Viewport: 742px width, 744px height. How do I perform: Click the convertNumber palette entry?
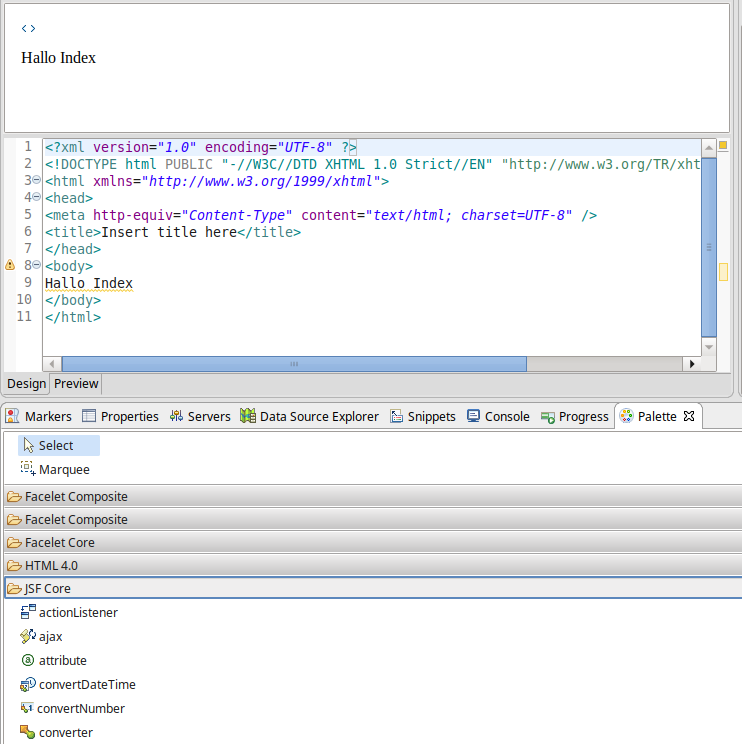pos(81,708)
